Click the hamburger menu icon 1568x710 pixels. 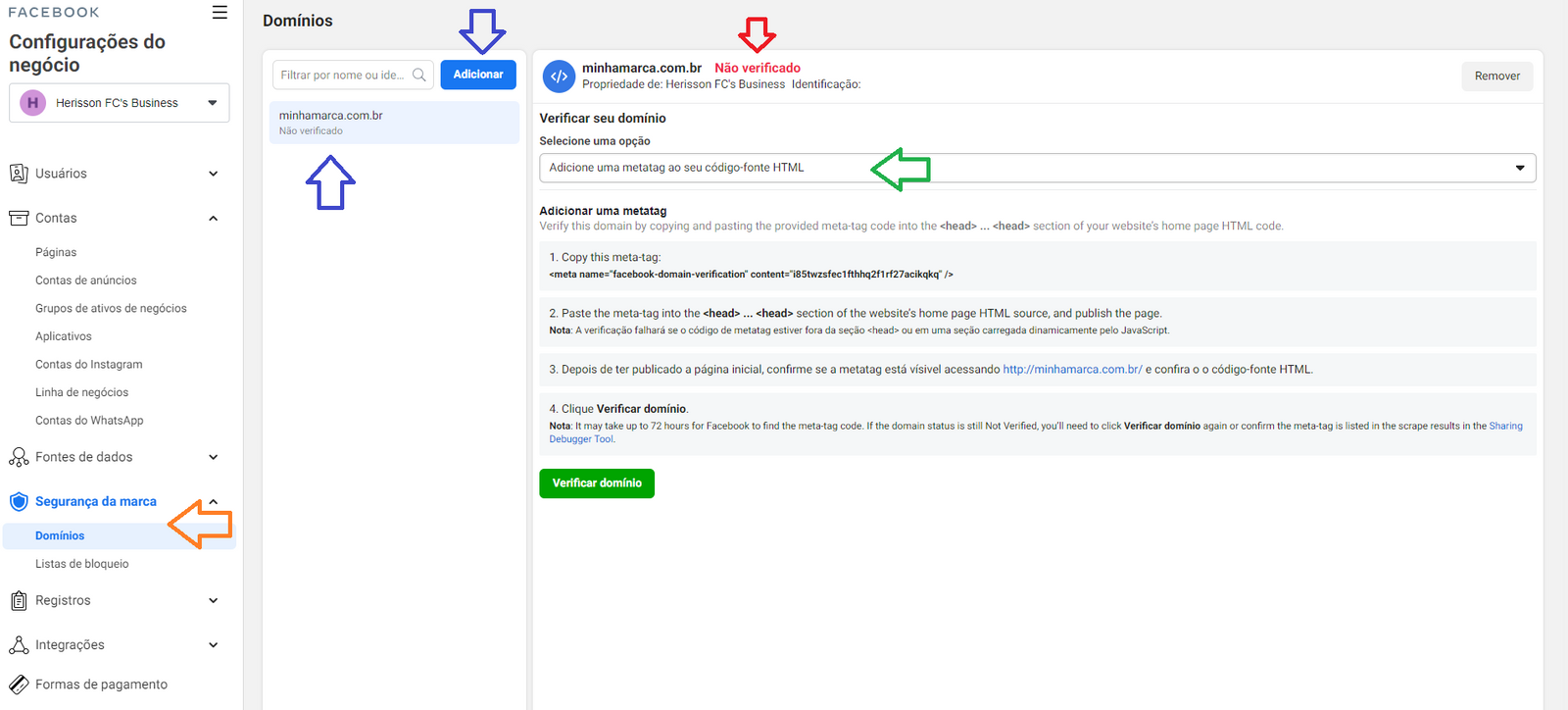pyautogui.click(x=220, y=13)
